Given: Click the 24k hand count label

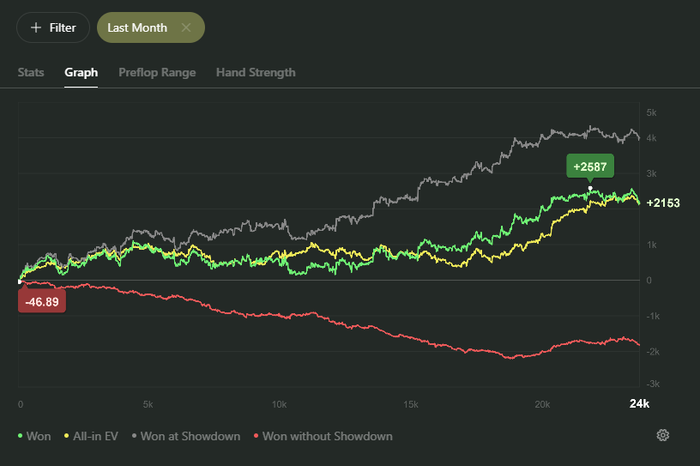Looking at the screenshot, I should [639, 404].
